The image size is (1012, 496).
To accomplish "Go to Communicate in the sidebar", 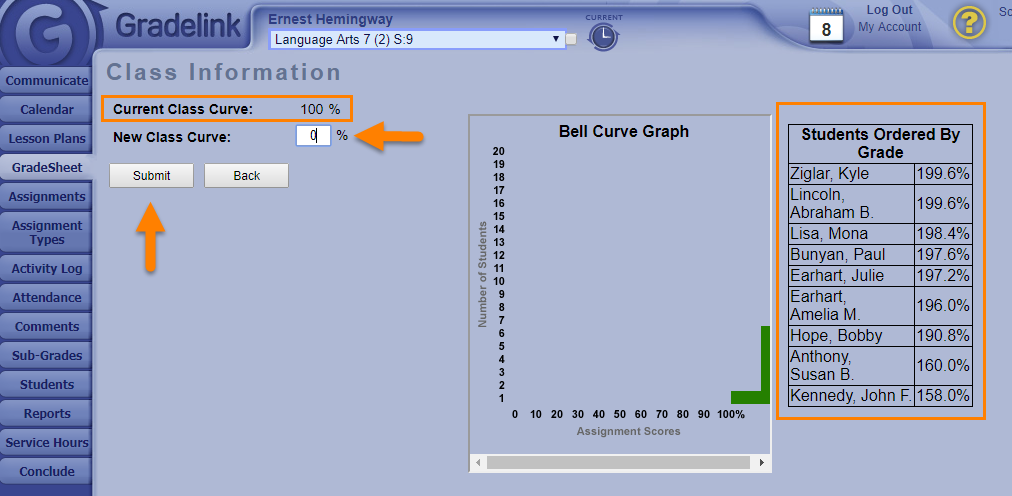I will [x=46, y=81].
